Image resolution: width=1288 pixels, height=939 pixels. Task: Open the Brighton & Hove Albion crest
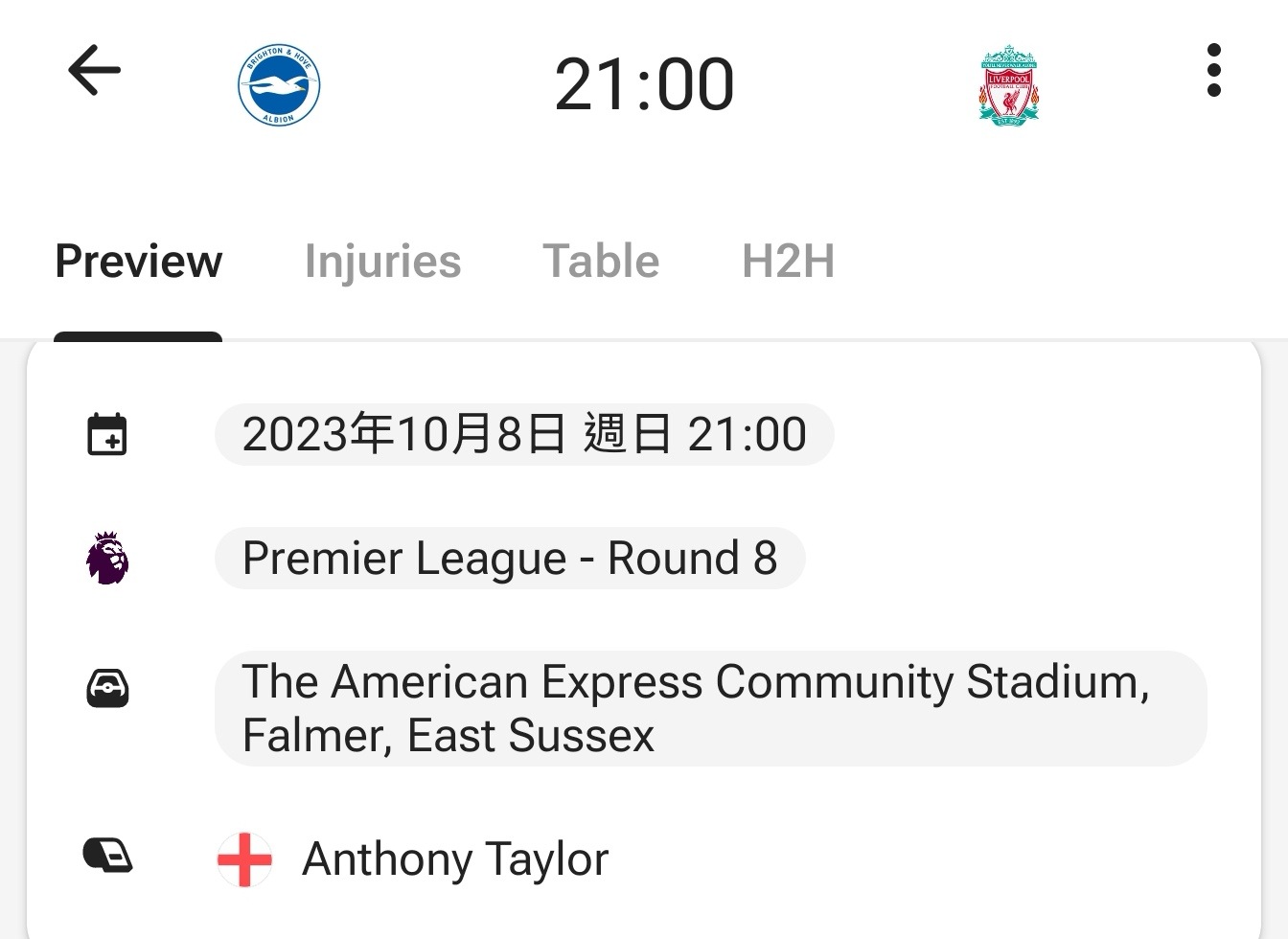click(x=279, y=85)
